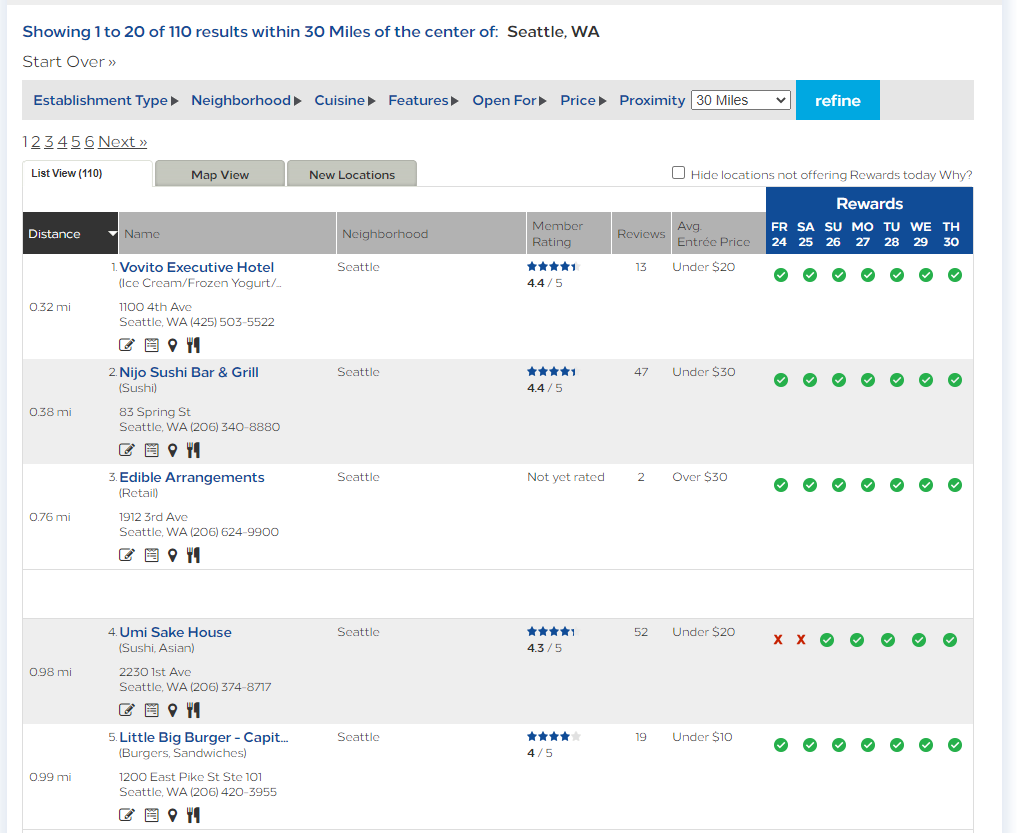Go to results page 6
Image resolution: width=1017 pixels, height=833 pixels.
tap(90, 142)
